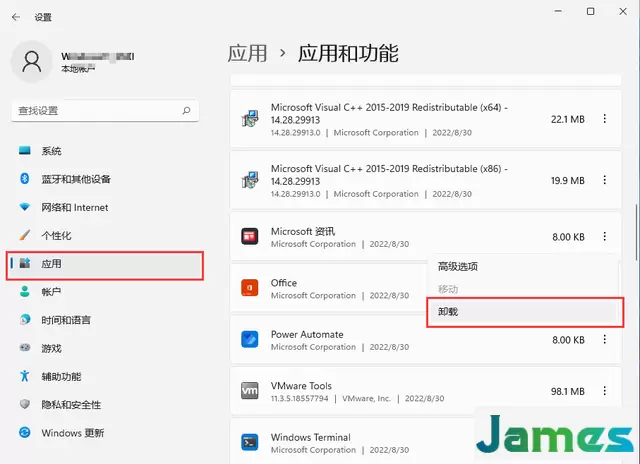Click the 22.1 MB size value
This screenshot has width=640, height=464.
pos(568,119)
